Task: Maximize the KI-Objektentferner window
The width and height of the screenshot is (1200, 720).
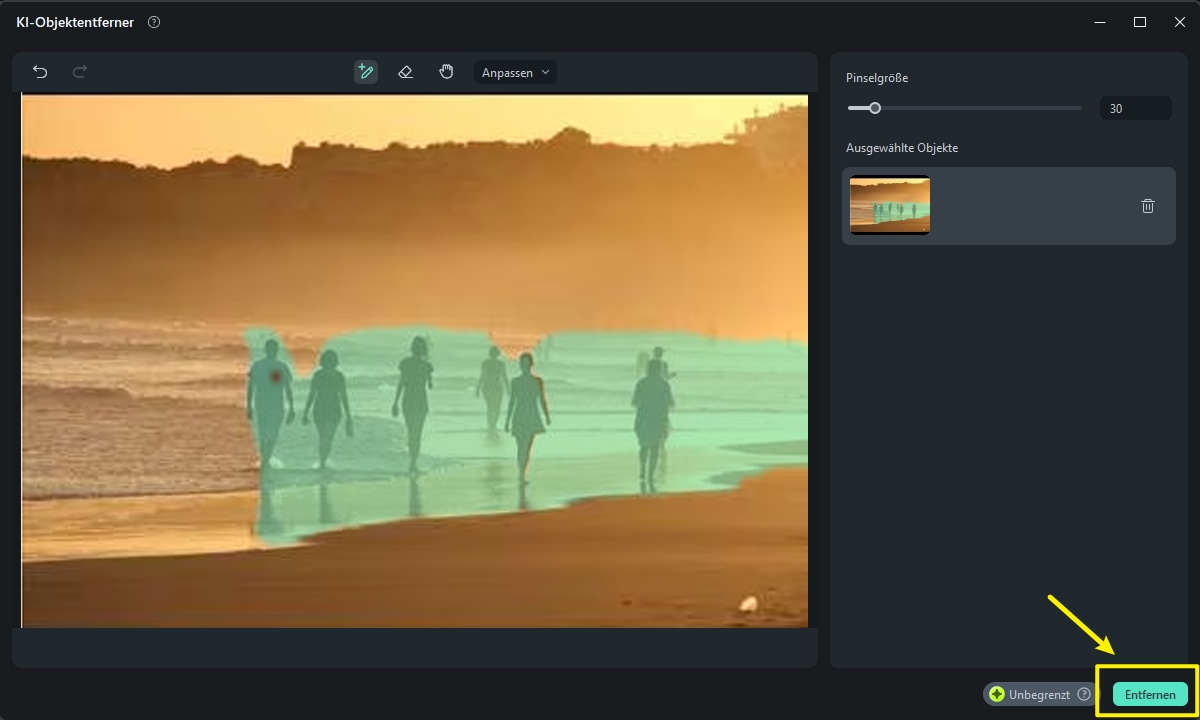Action: click(1139, 22)
